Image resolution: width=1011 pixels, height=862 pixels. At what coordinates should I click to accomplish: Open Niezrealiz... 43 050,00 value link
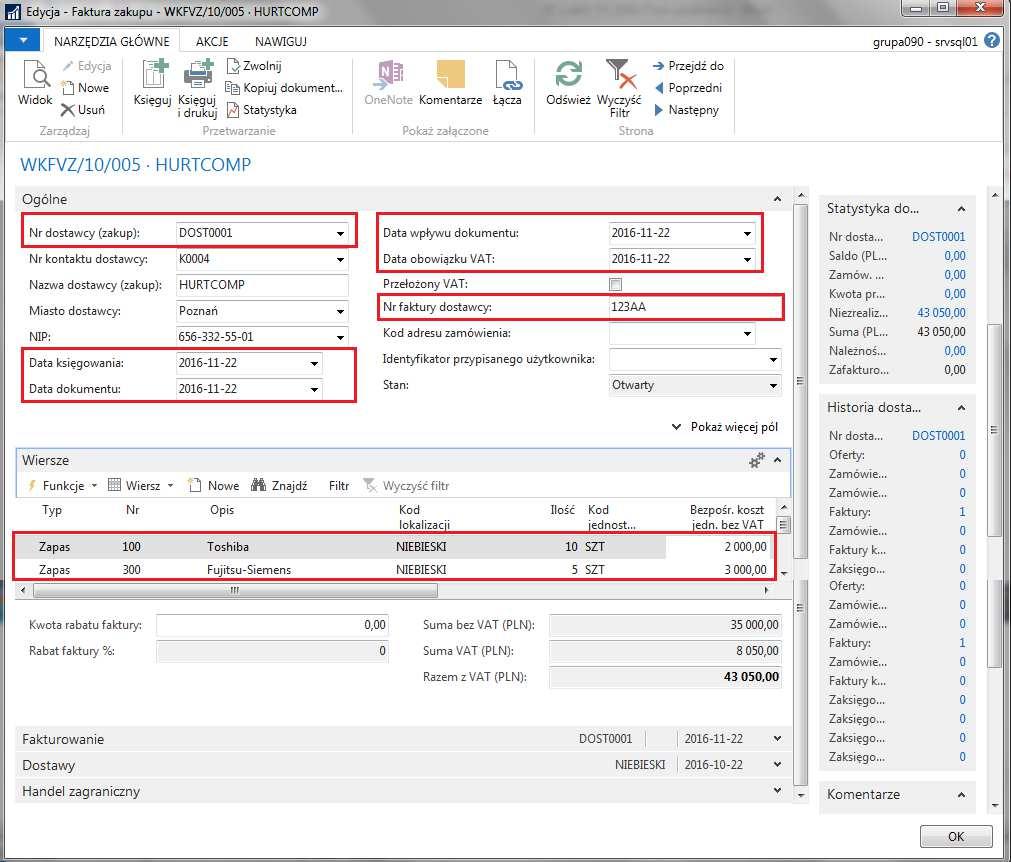coord(941,313)
